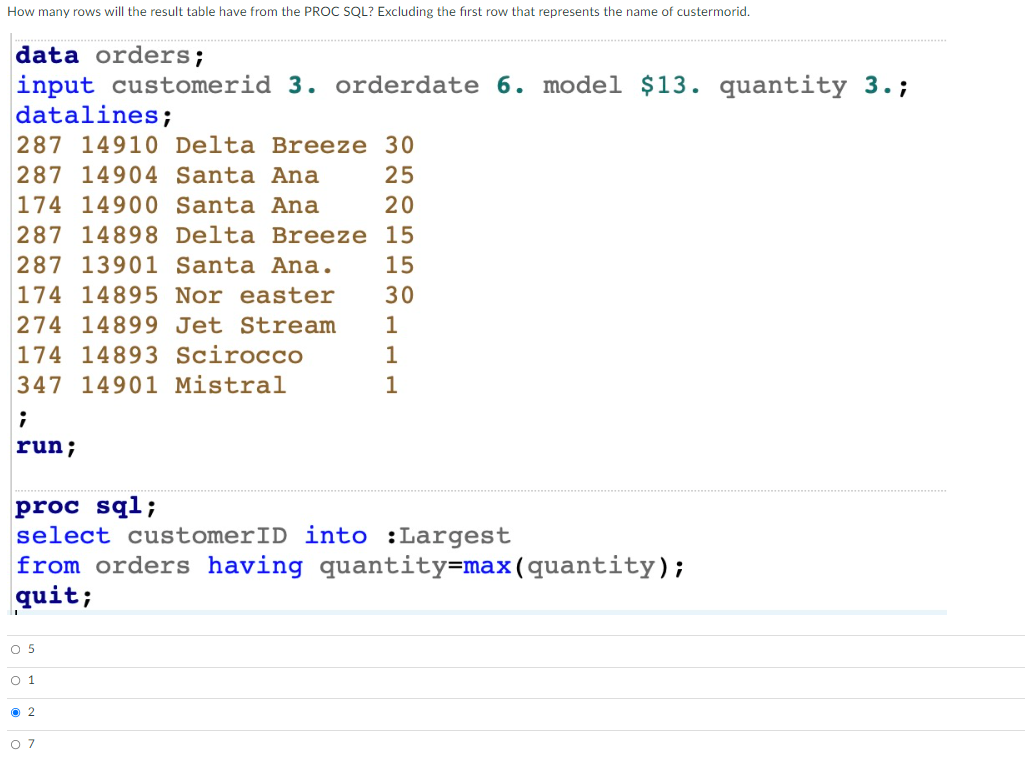Click data row '287 14898 Delta Breeze 15'
Image resolution: width=1025 pixels, height=762 pixels.
pos(215,235)
